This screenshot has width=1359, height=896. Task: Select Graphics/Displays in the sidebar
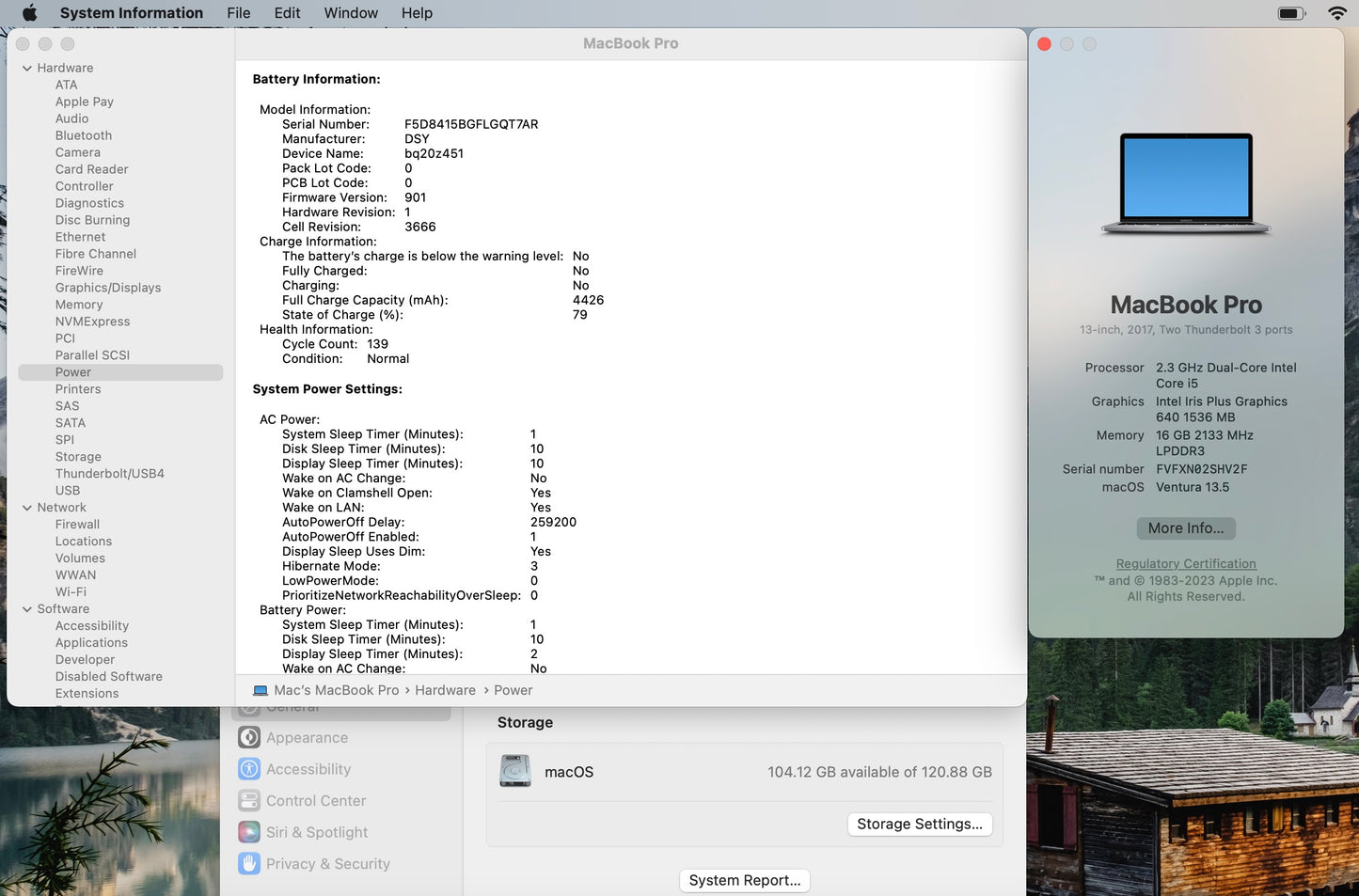point(108,288)
